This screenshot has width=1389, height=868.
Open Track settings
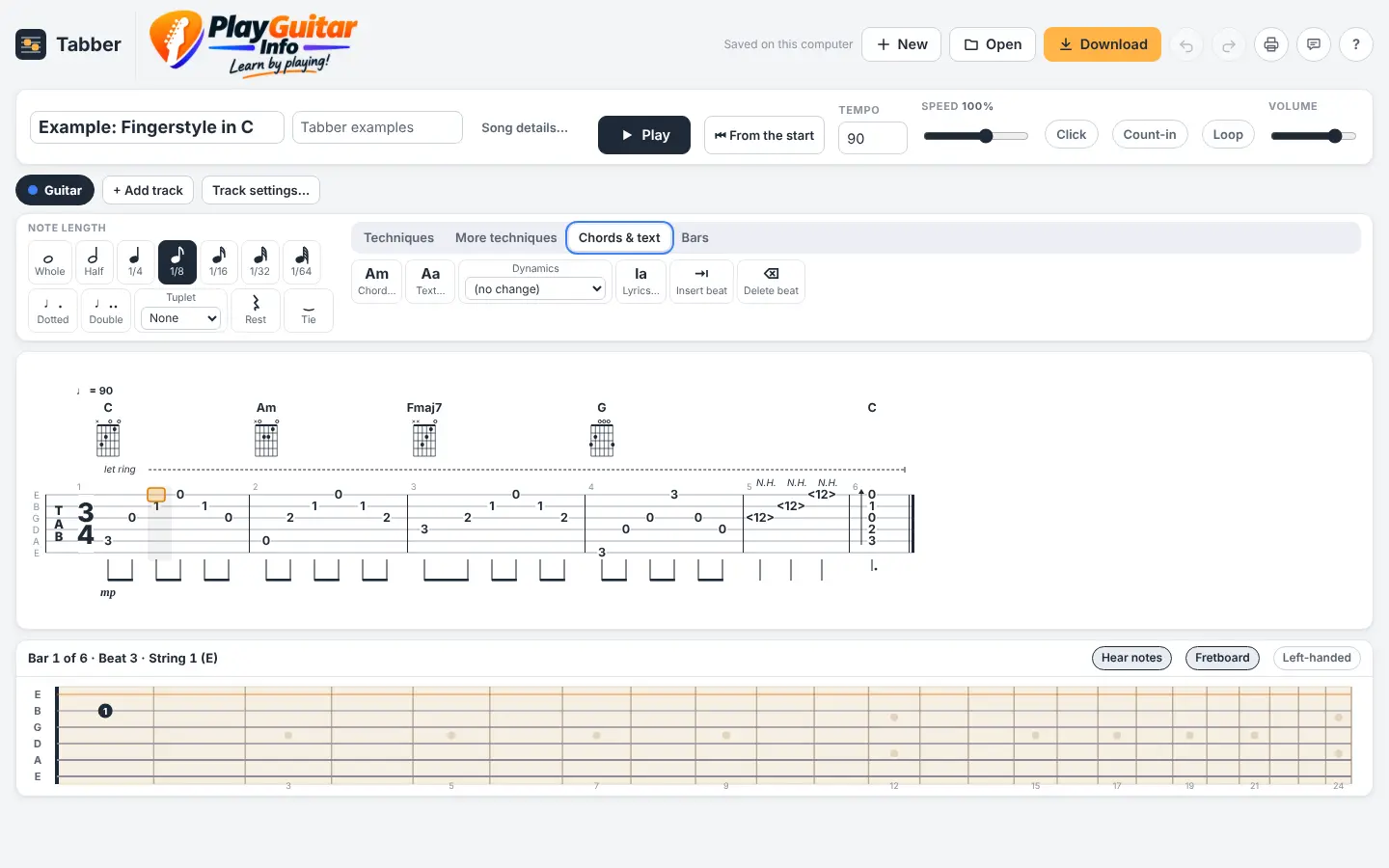coord(260,190)
